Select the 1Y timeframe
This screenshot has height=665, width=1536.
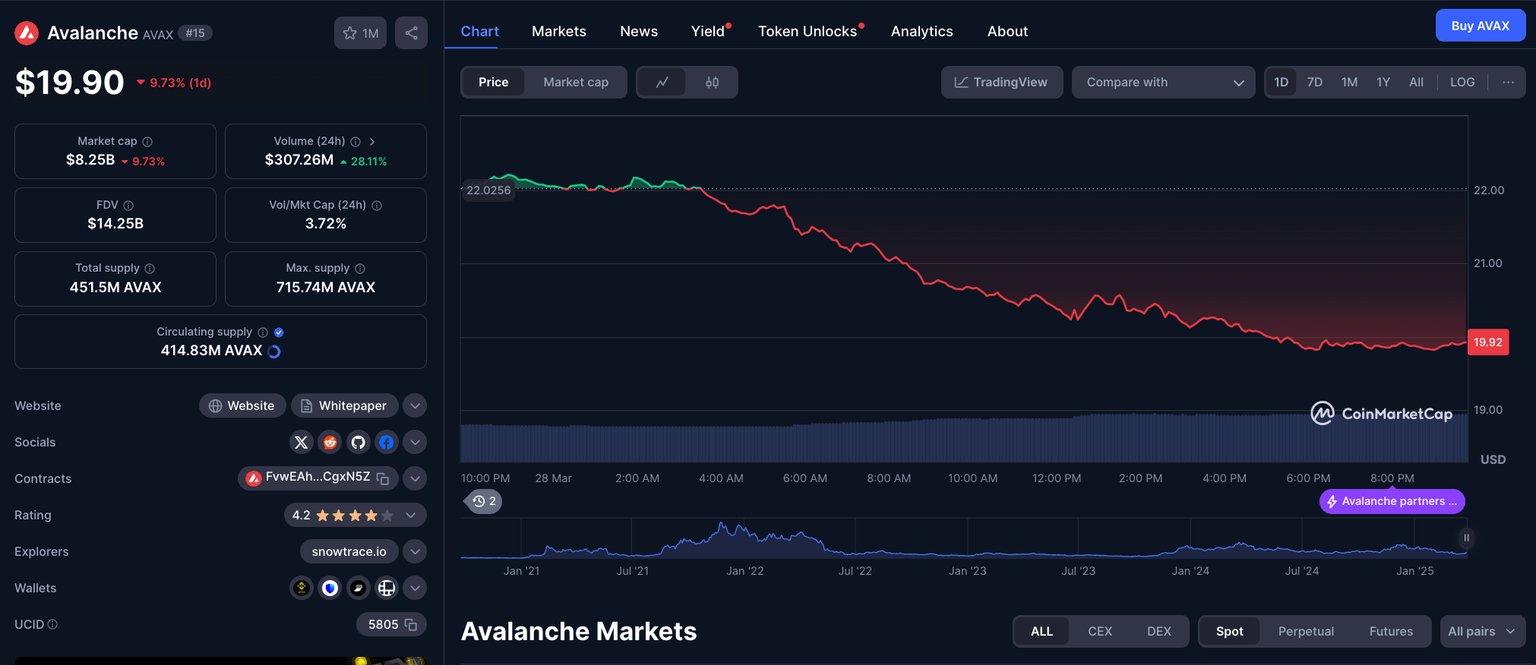click(x=1382, y=82)
